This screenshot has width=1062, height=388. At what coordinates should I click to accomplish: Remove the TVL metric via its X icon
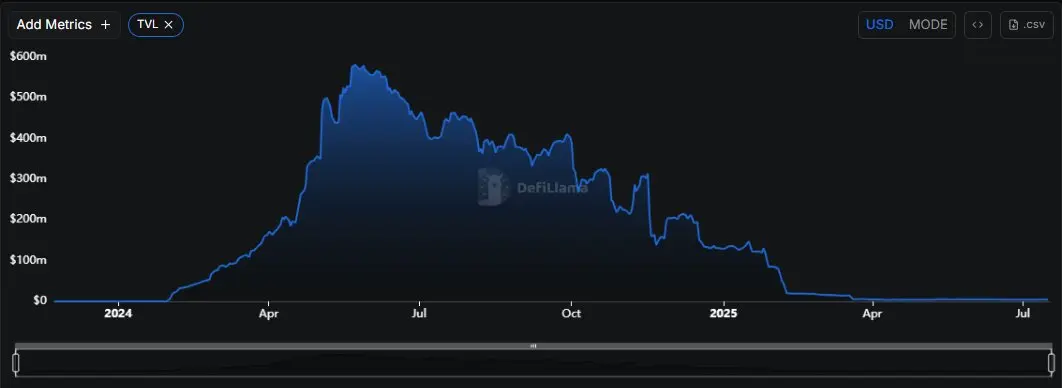tap(169, 24)
